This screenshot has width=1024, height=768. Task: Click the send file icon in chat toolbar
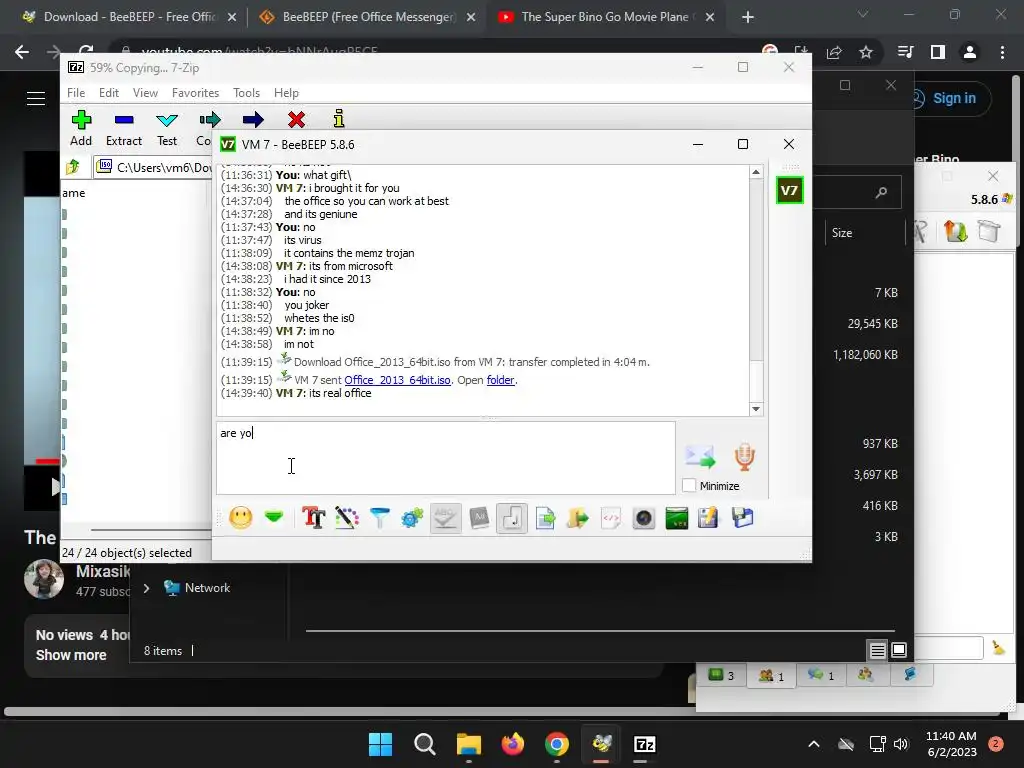545,519
